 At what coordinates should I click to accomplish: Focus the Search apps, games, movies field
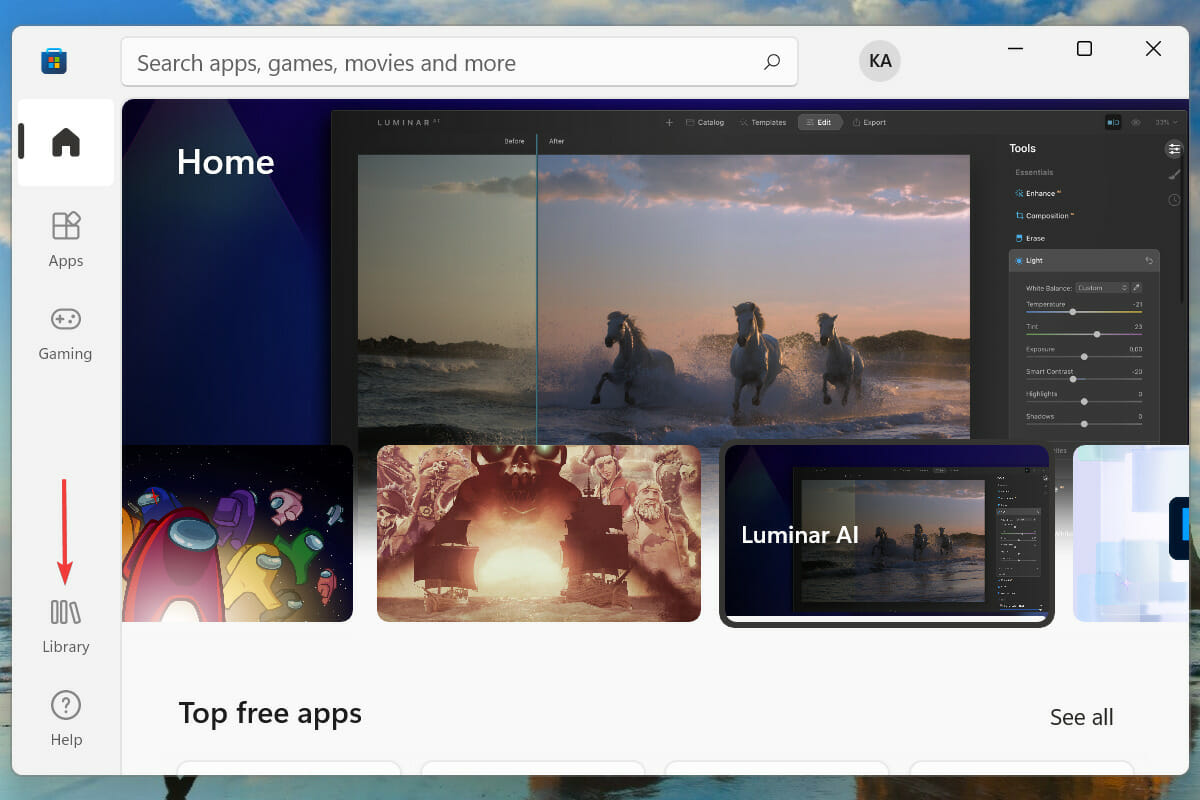[x=459, y=62]
